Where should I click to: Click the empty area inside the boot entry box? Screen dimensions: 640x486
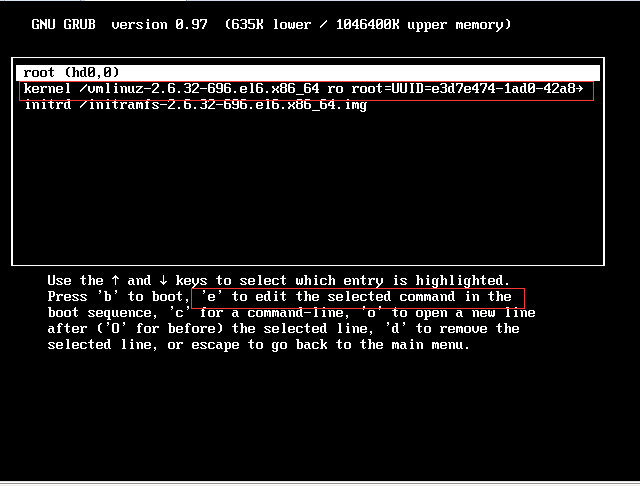coord(308,188)
